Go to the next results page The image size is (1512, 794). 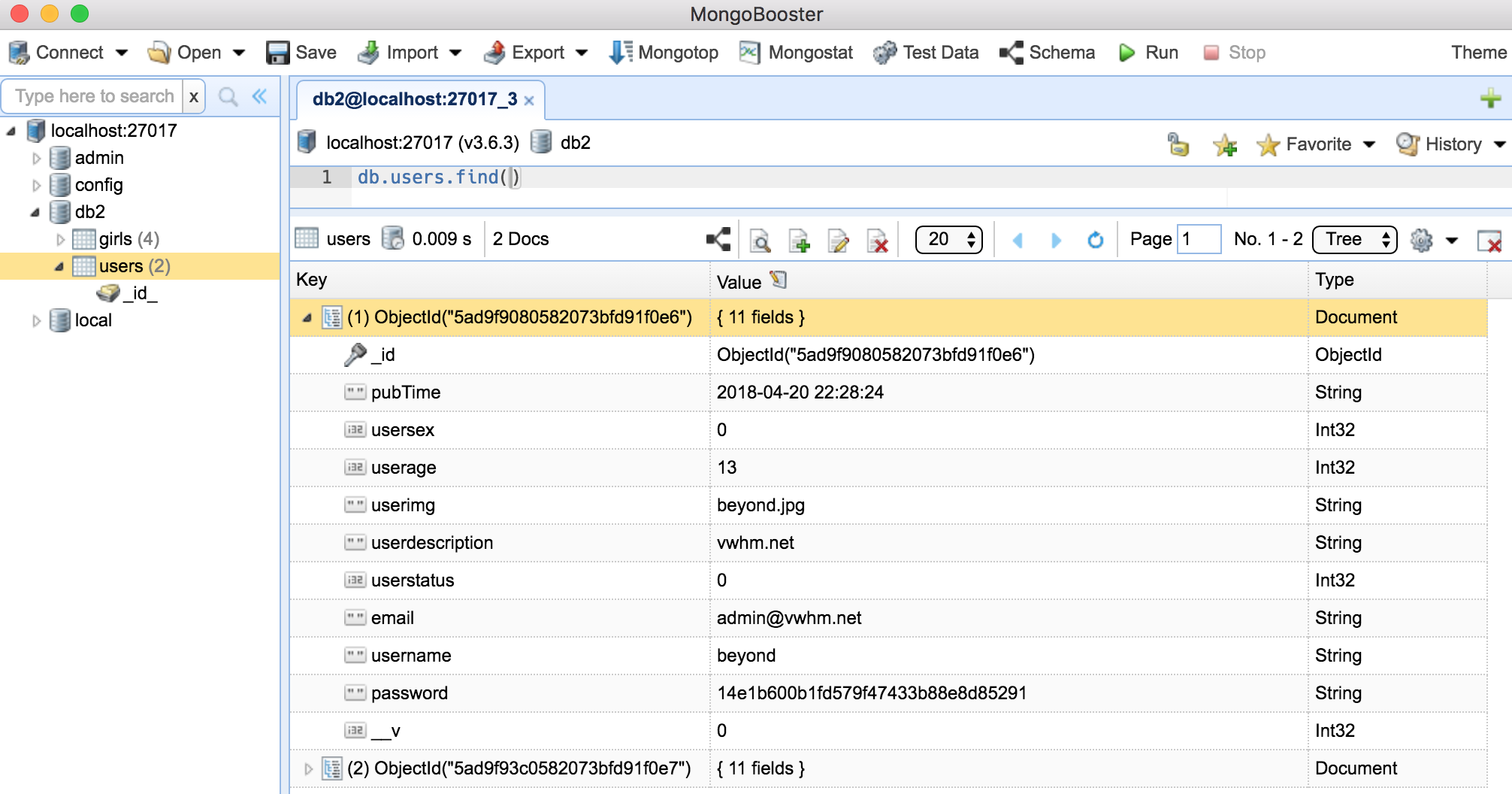[1056, 240]
